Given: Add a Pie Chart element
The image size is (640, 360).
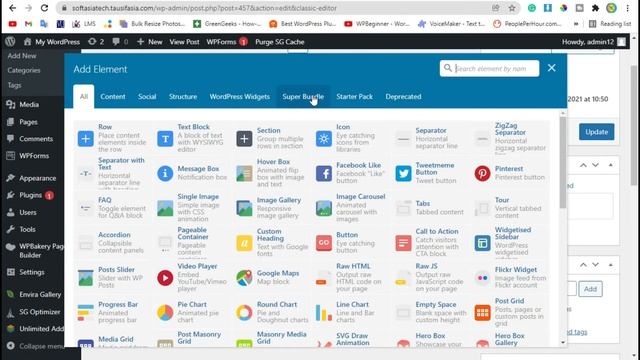Looking at the screenshot, I should click(x=191, y=312).
